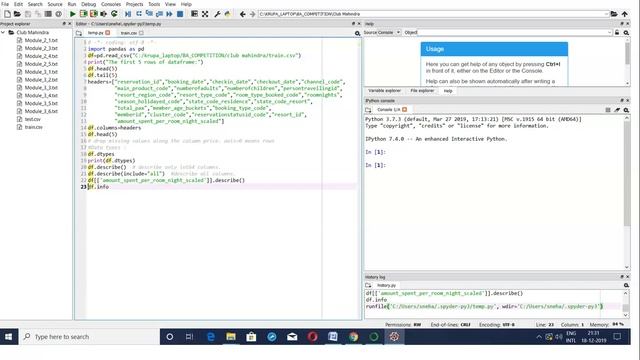Open the Help pane options

click(626, 32)
